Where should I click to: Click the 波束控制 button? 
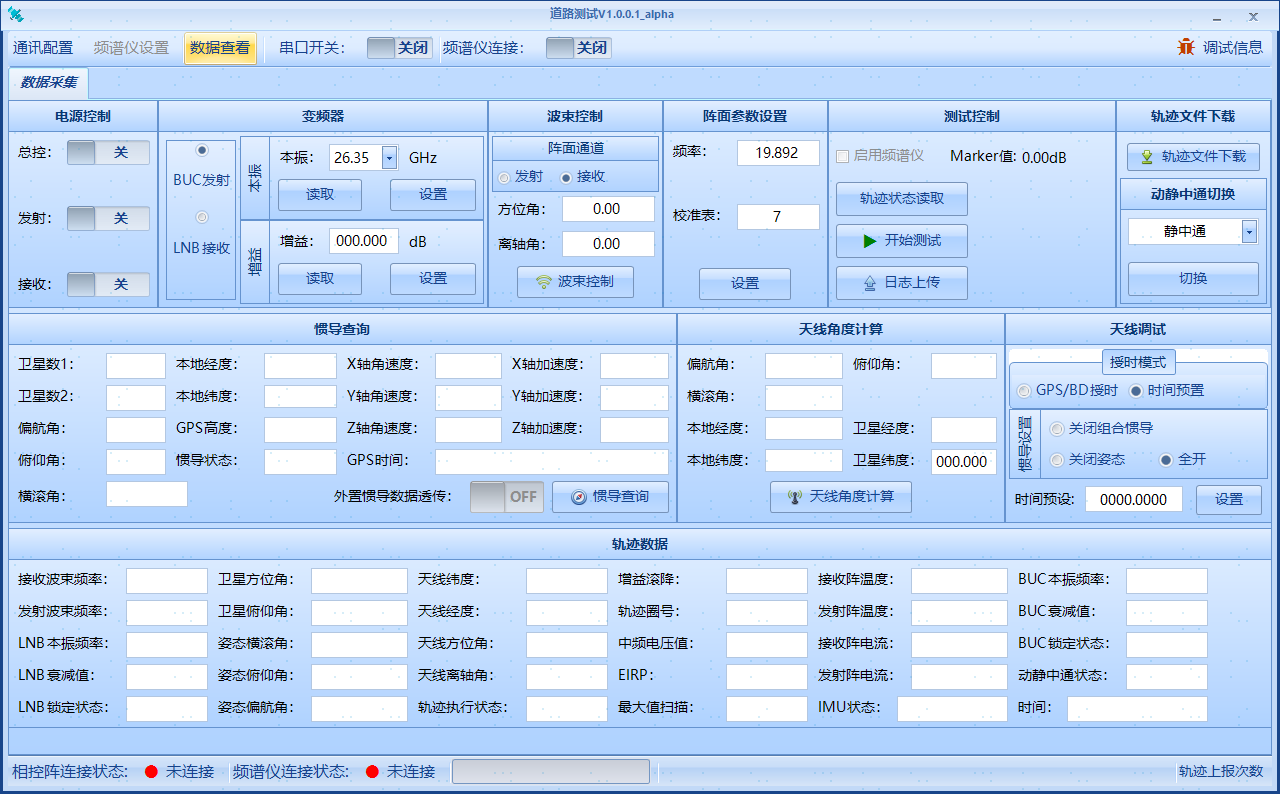click(575, 282)
